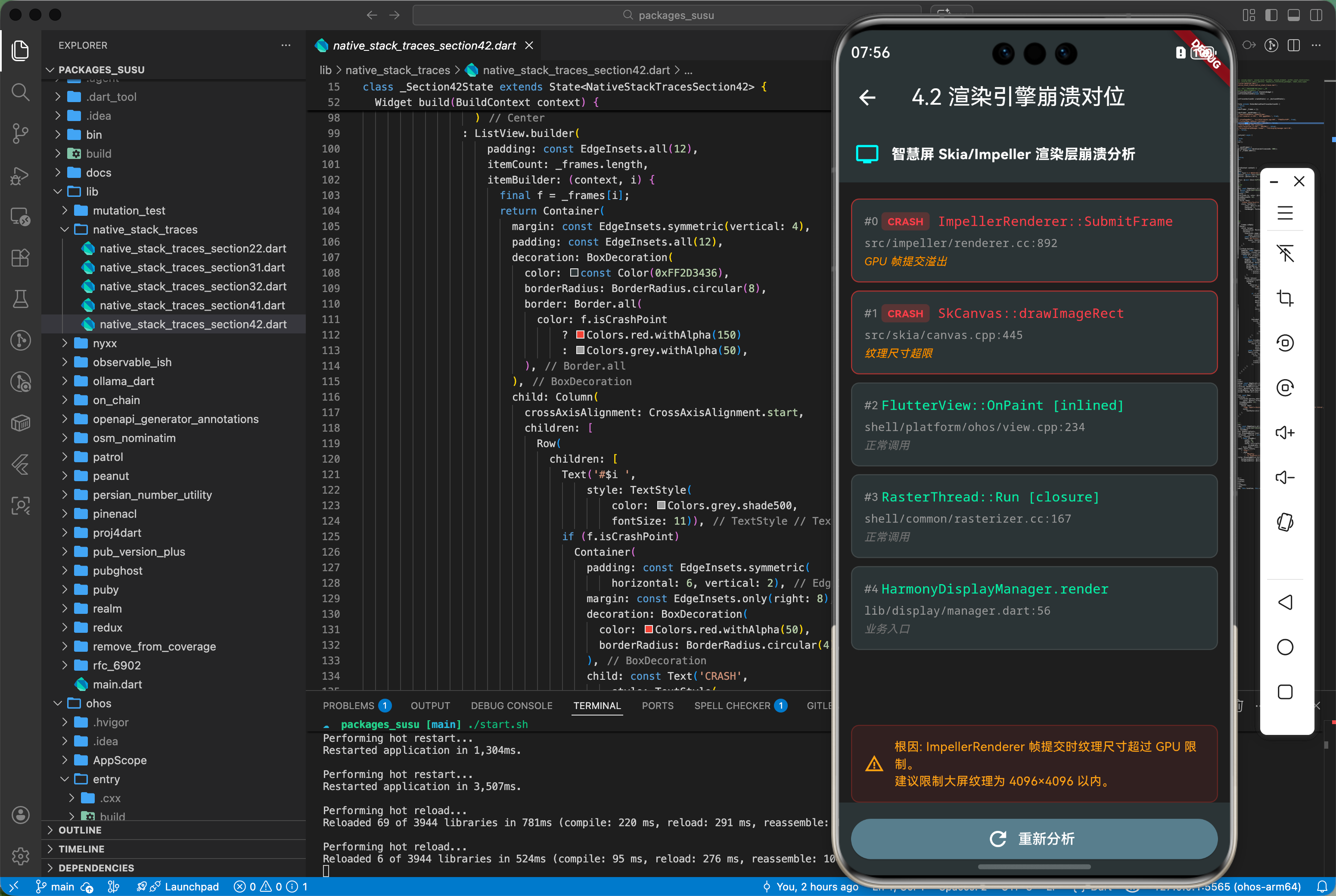The height and width of the screenshot is (896, 1336).
Task: Click emulator screenshot crop icon
Action: (x=1285, y=298)
